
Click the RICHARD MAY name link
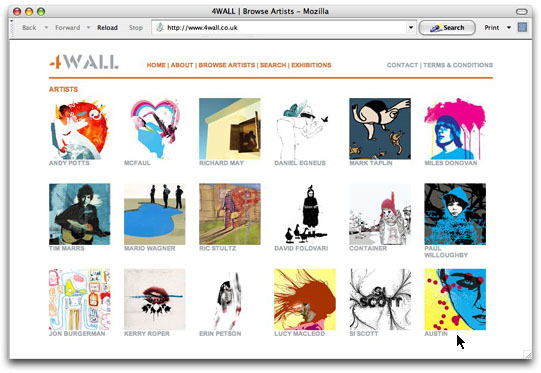coord(221,163)
